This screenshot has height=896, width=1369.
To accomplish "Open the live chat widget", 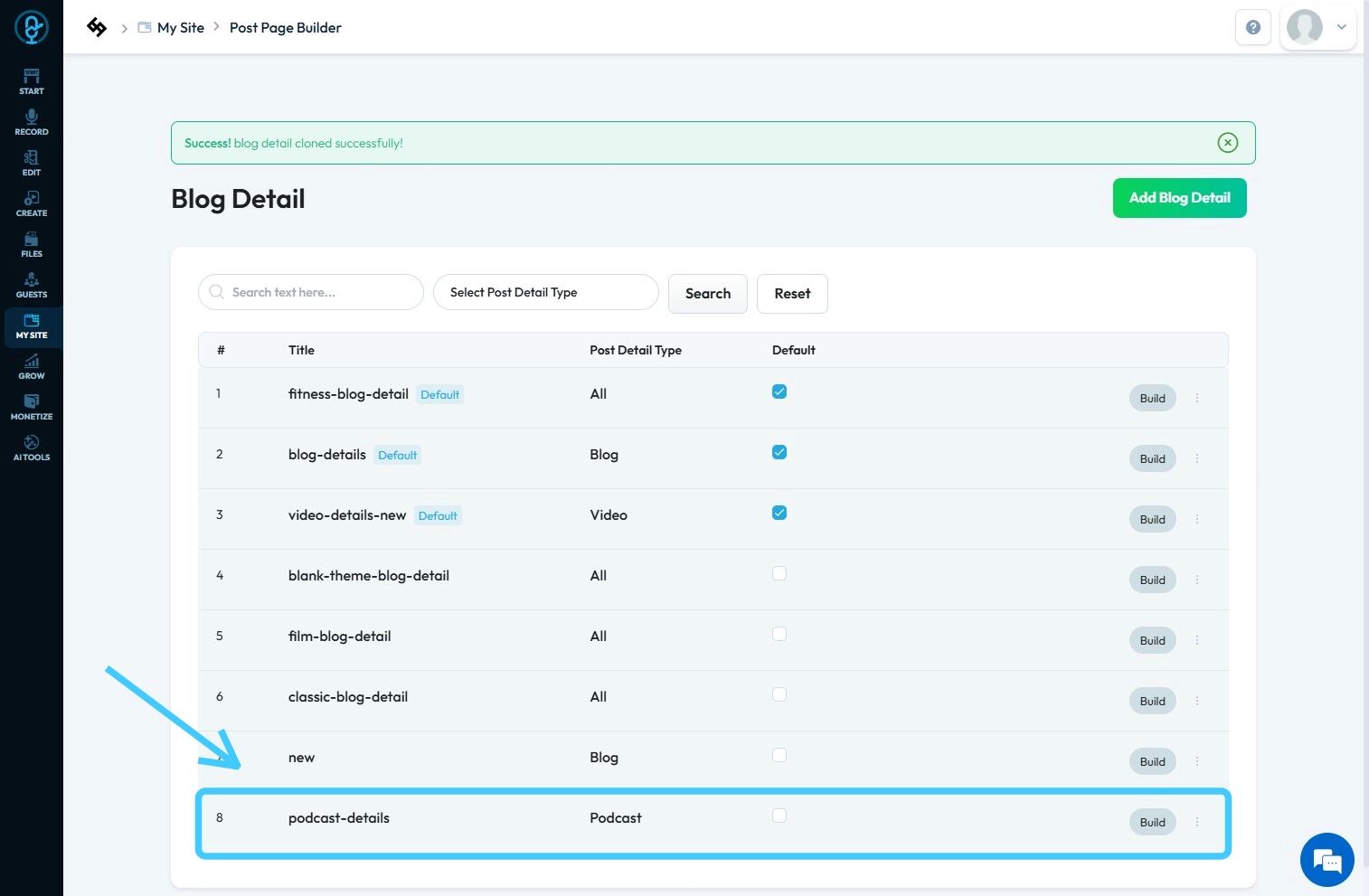I will coord(1327,859).
